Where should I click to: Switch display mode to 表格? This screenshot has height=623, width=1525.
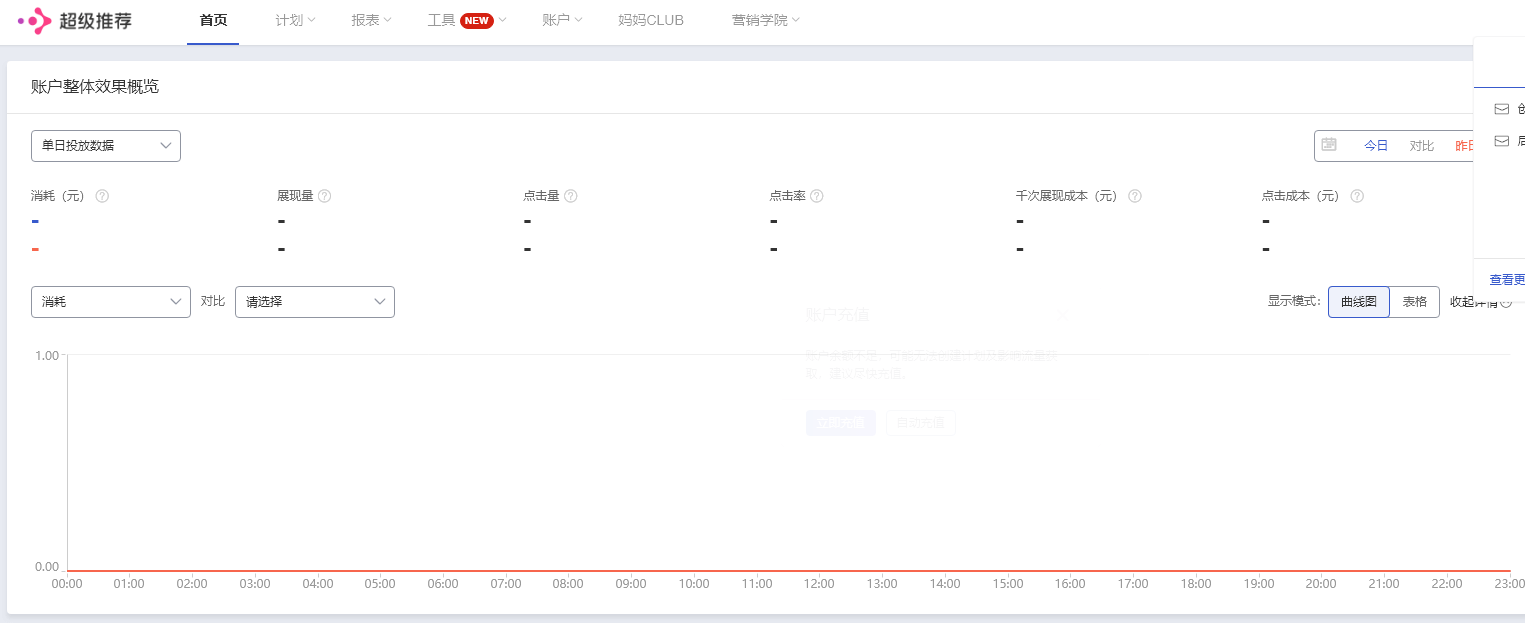[x=1415, y=302]
